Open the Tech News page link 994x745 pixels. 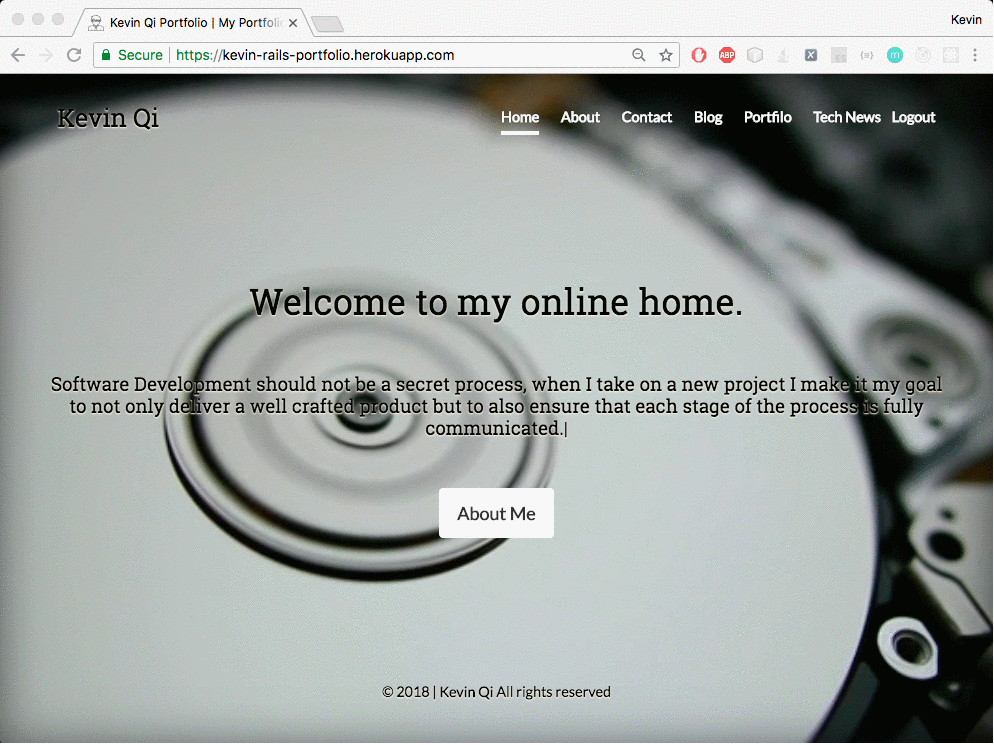point(846,117)
